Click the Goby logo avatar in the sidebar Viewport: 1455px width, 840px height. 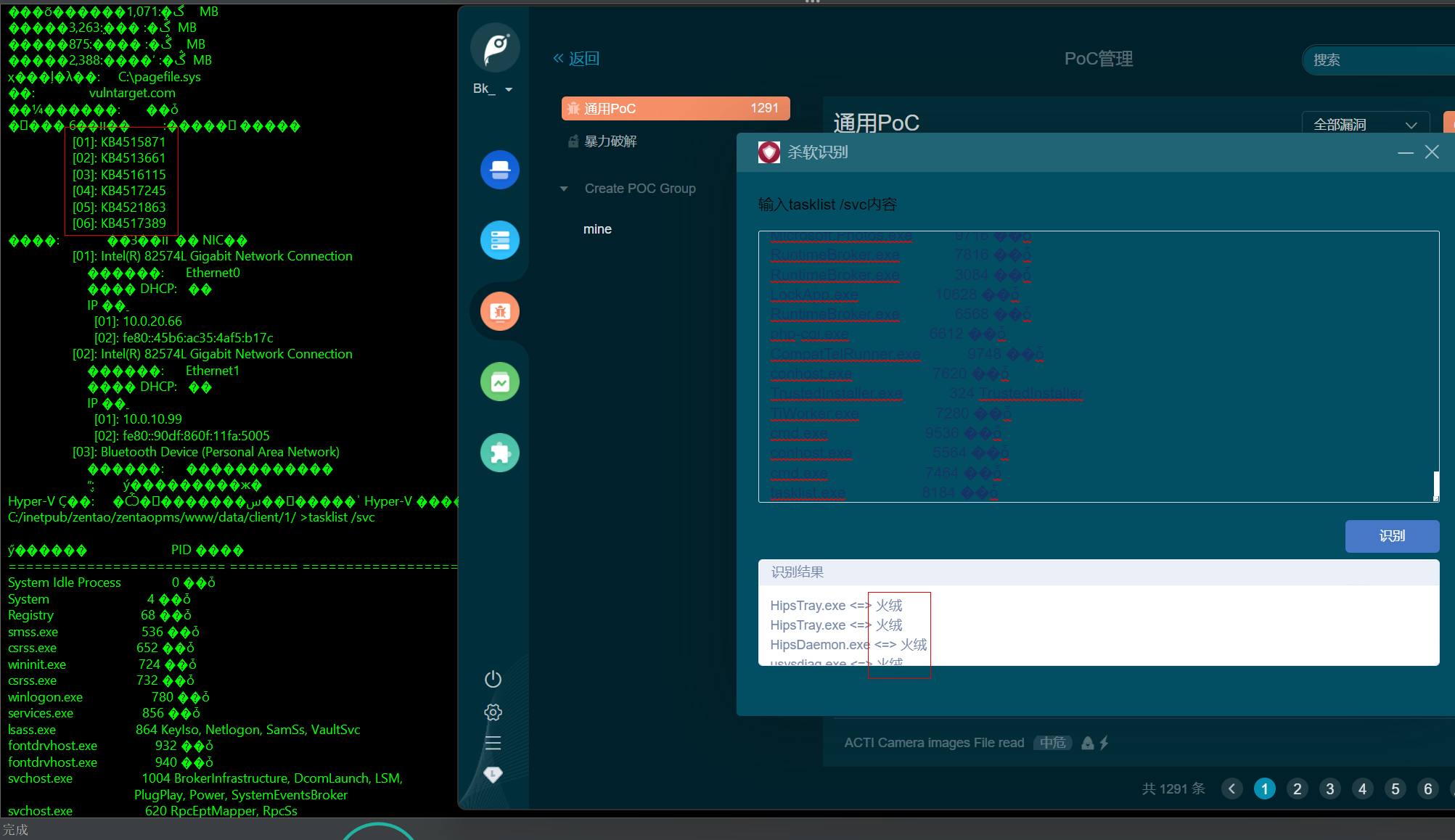click(496, 48)
